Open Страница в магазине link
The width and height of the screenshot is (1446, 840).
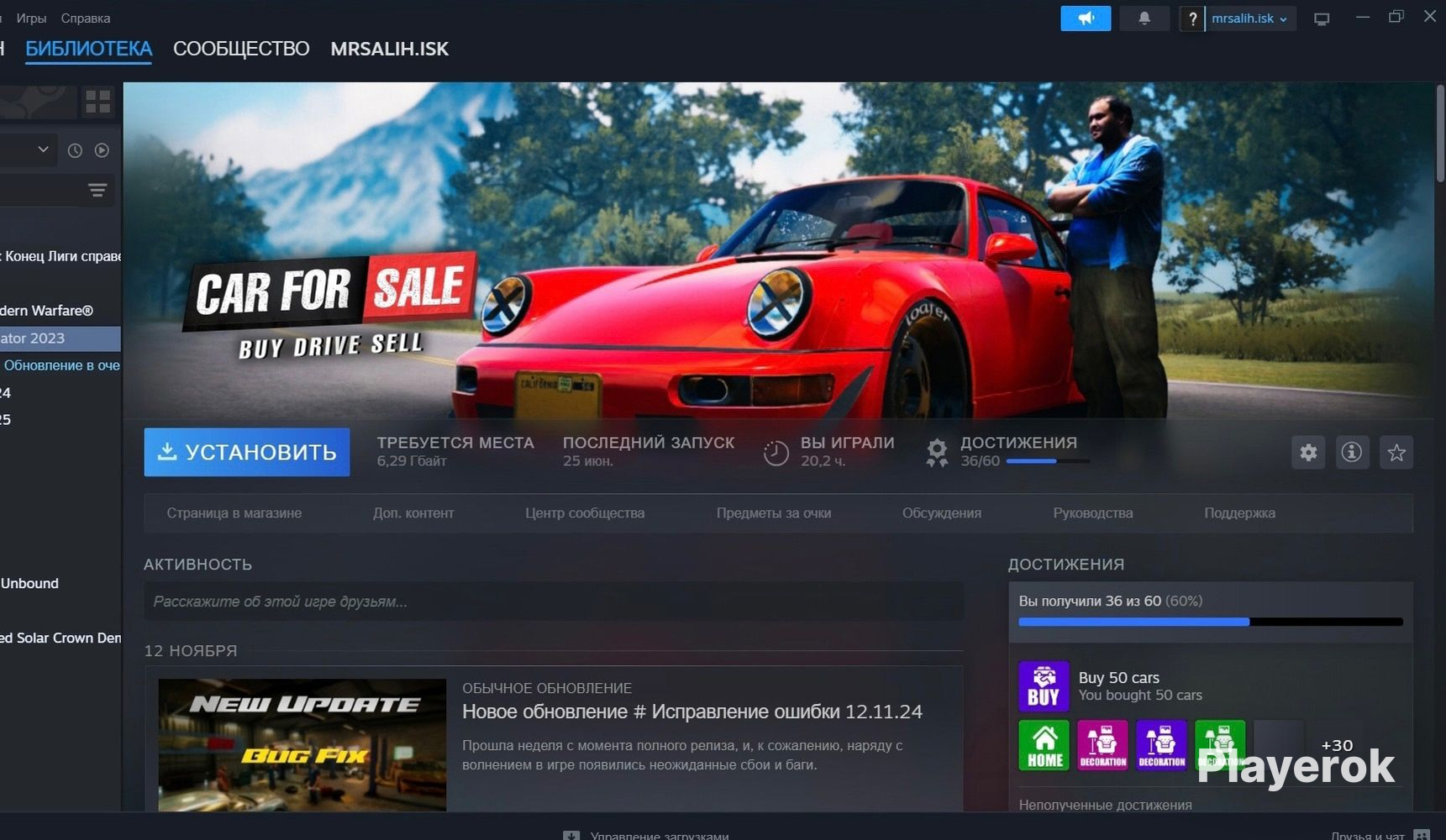click(x=234, y=513)
